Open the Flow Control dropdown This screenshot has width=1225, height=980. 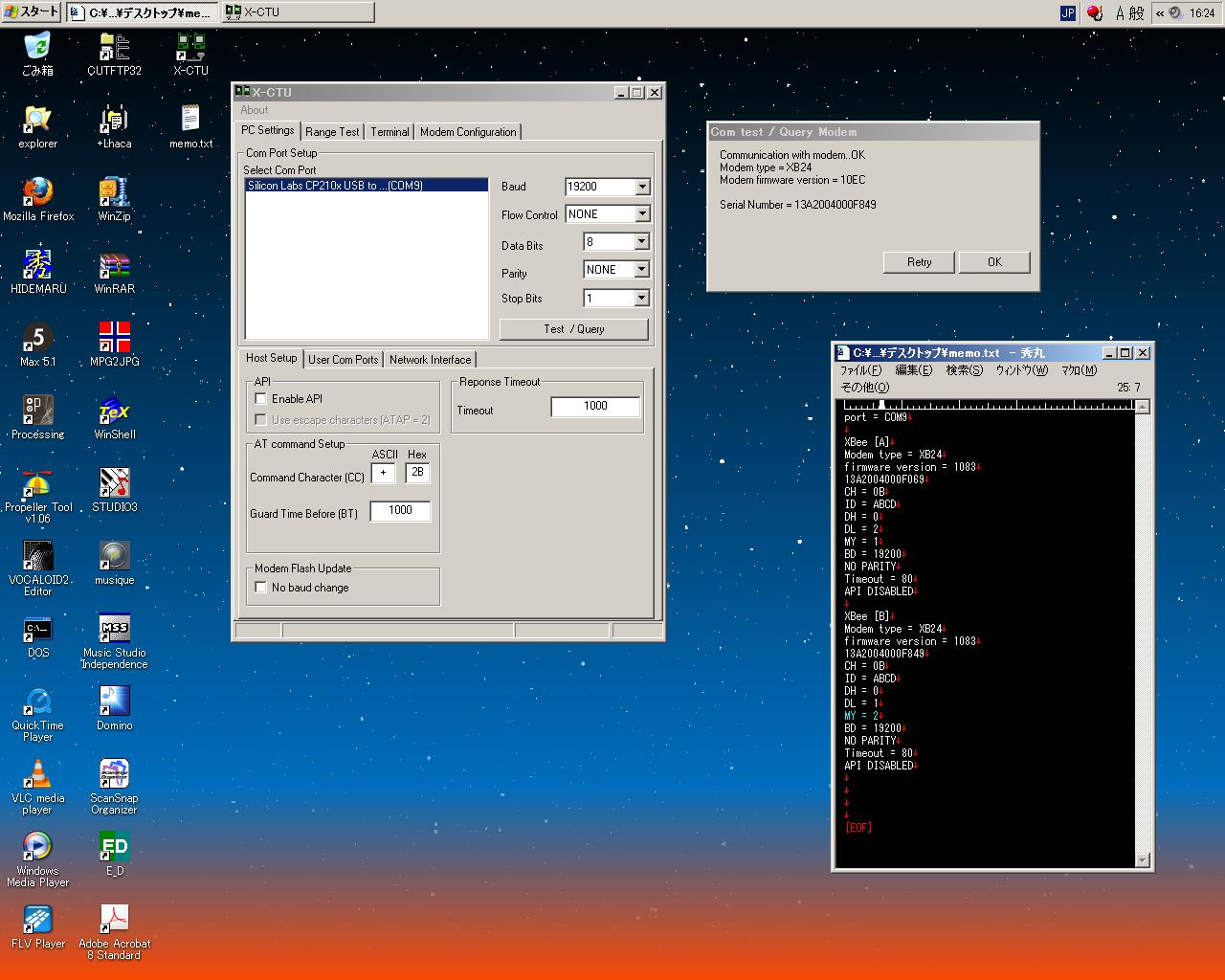[x=642, y=214]
